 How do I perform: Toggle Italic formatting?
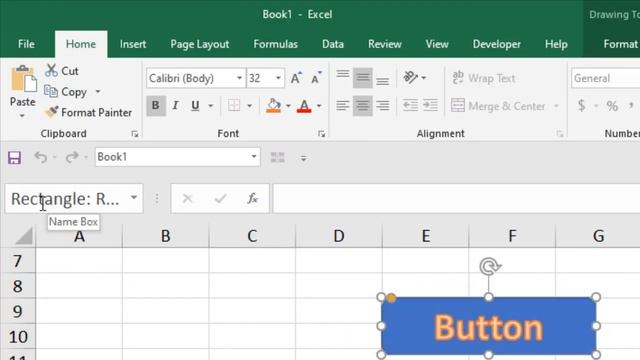[176, 106]
